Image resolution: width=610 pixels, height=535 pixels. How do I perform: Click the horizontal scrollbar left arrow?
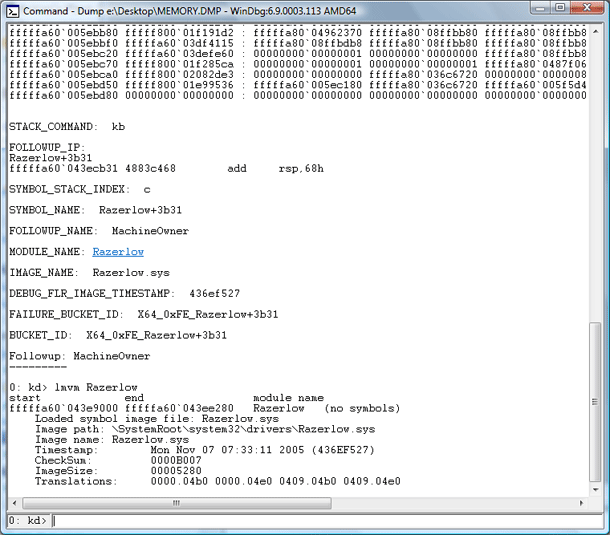point(14,503)
